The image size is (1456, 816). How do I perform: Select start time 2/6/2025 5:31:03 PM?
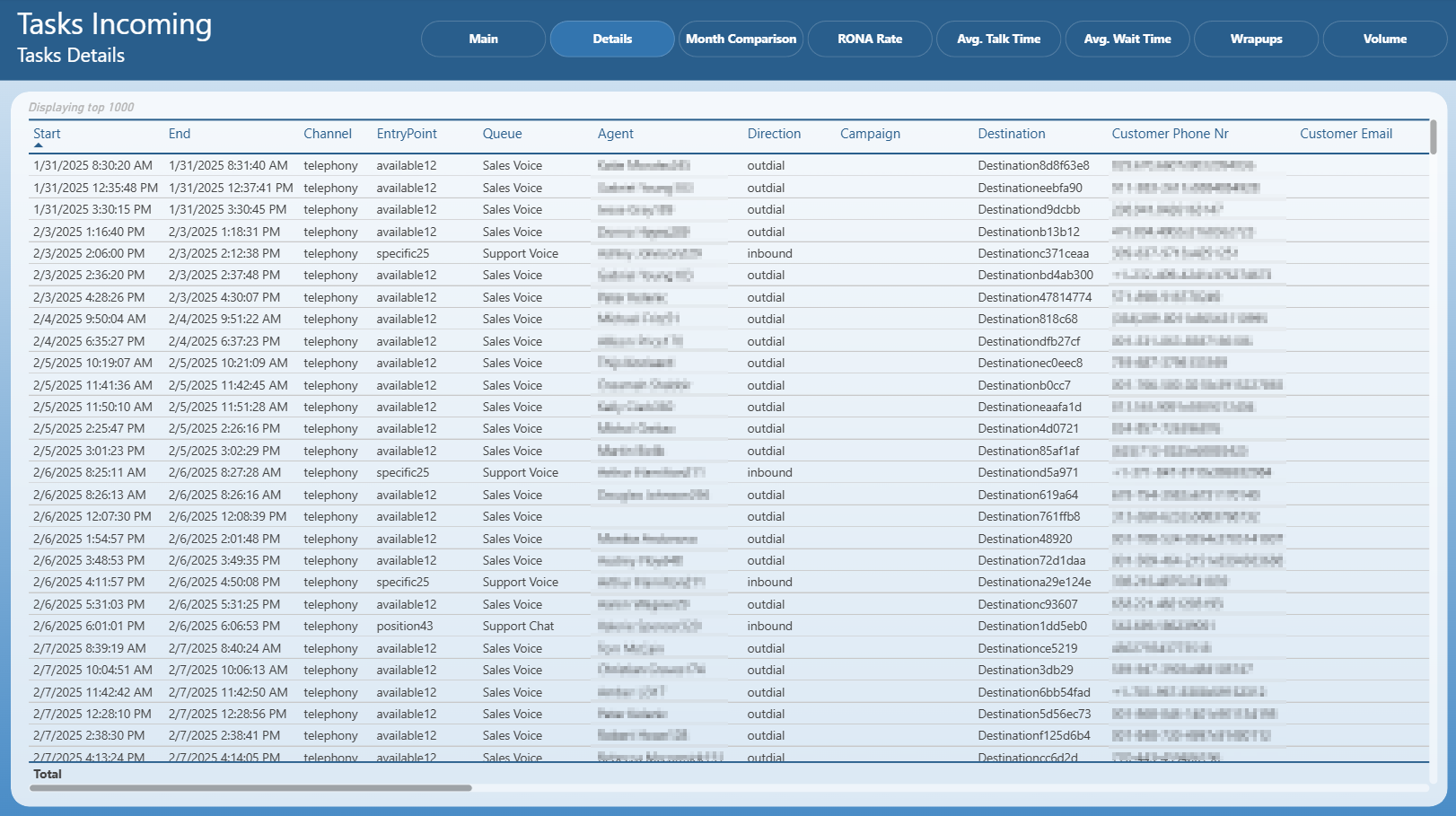[x=89, y=605]
